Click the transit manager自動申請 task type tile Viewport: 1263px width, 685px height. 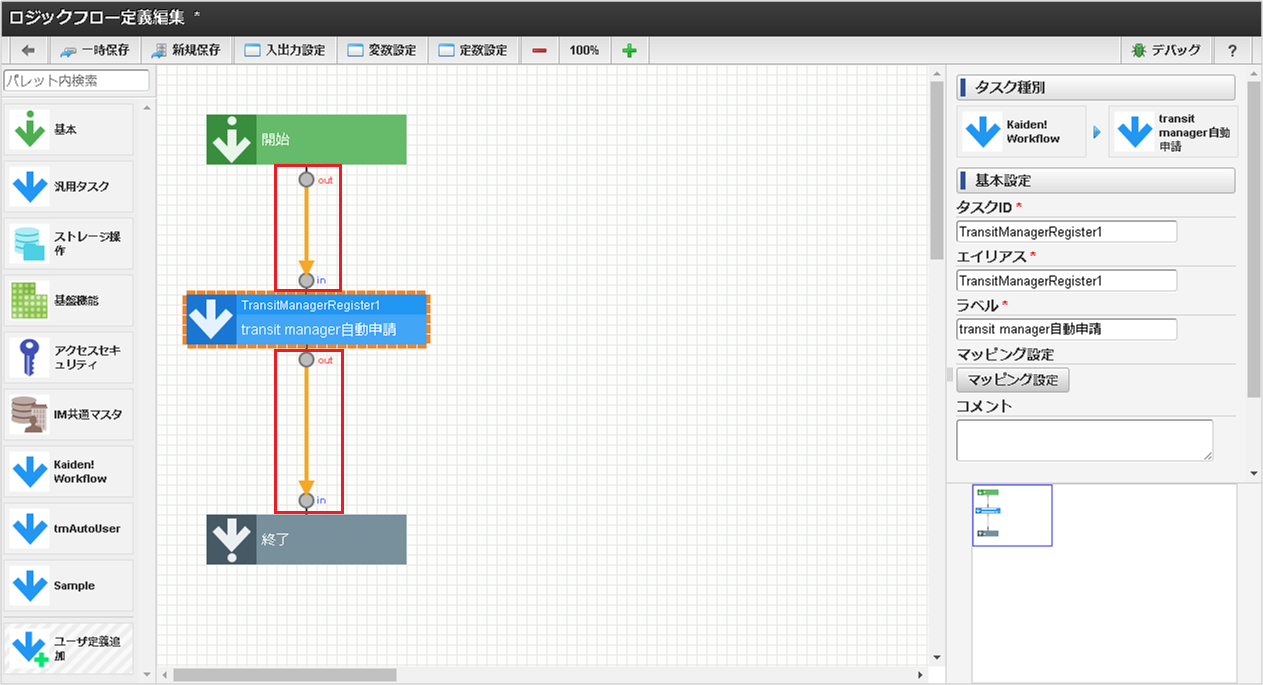[1174, 132]
